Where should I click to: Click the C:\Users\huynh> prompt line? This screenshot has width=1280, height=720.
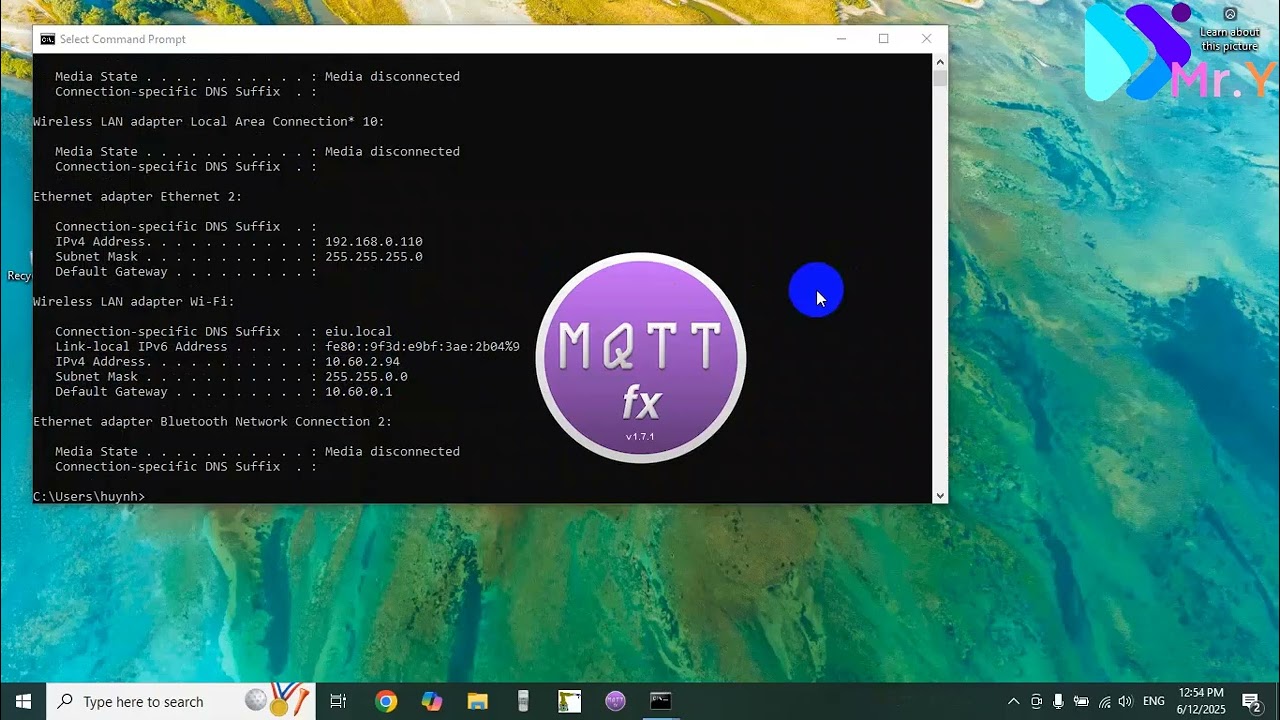tap(89, 497)
